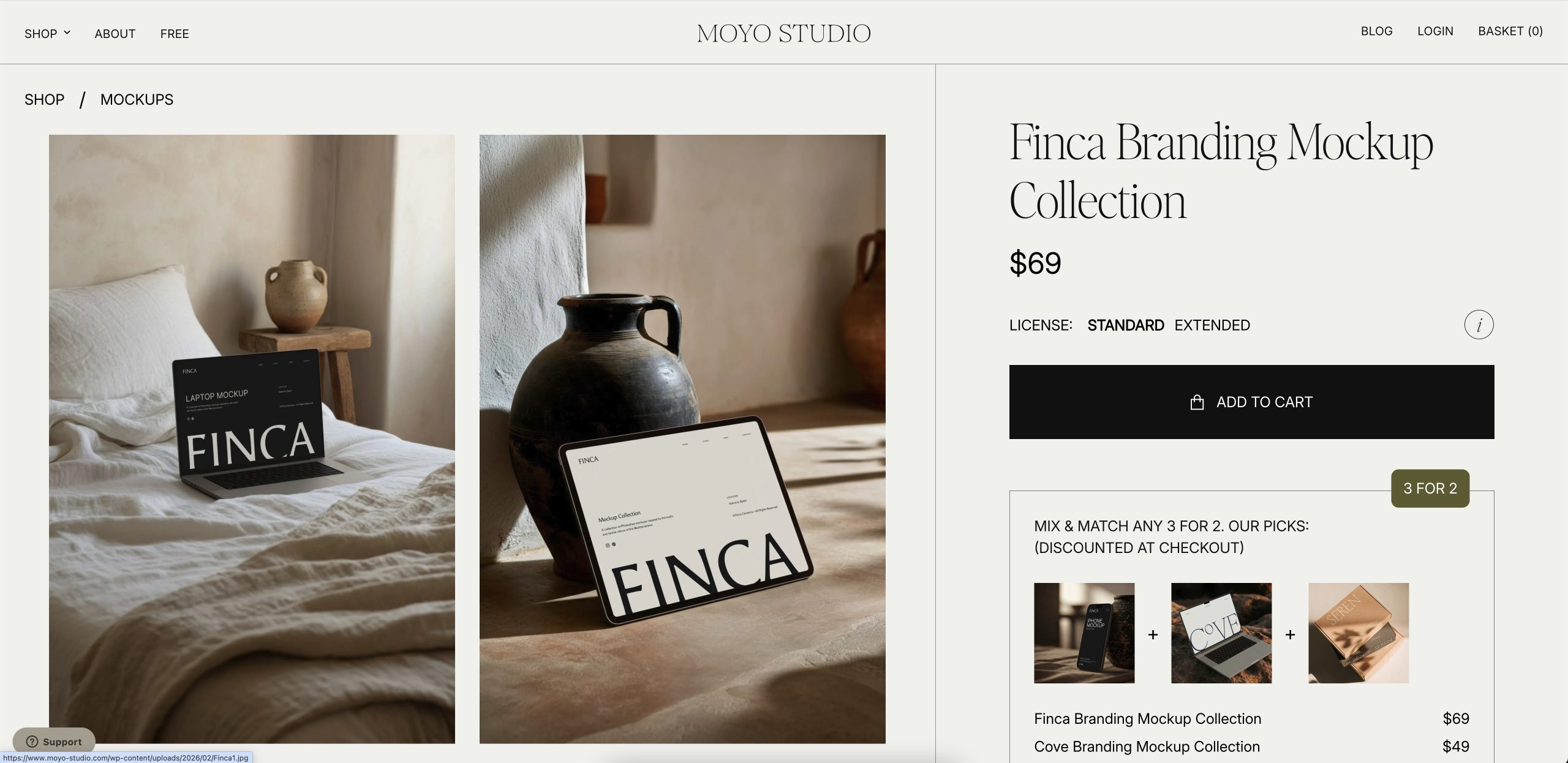Expand the SHOP dropdown chevron
Screen dimensions: 1568x763
tap(67, 32)
